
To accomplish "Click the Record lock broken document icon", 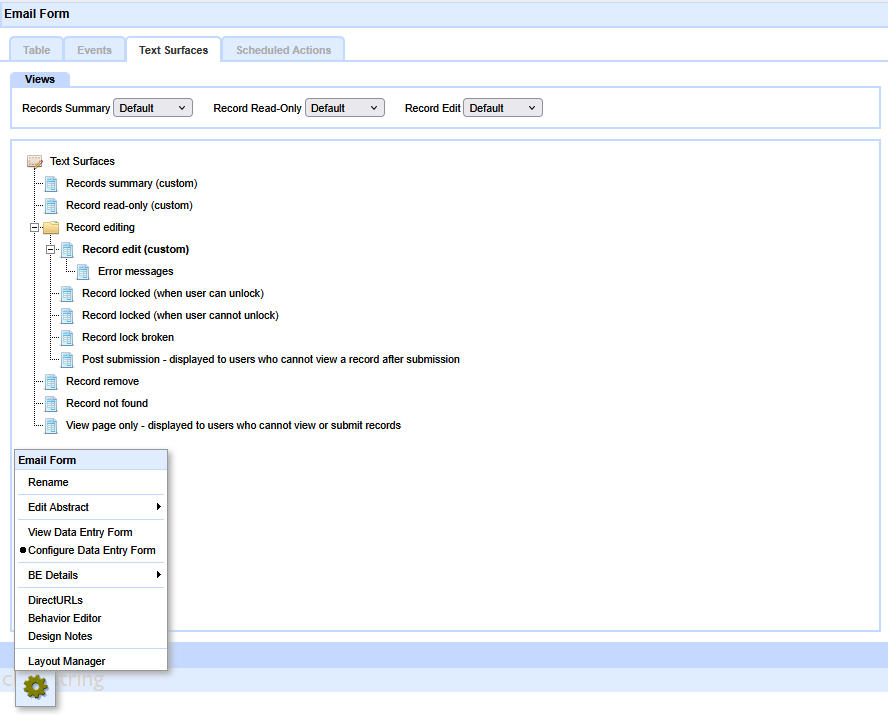I will coord(67,337).
